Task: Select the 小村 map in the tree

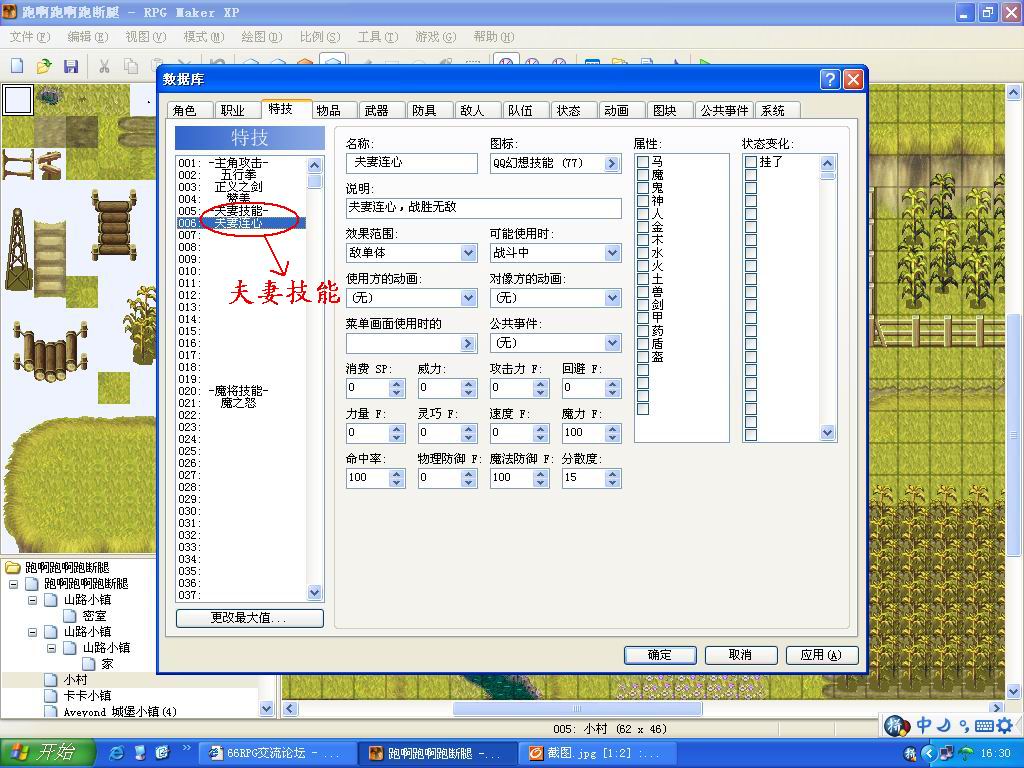Action: (76, 680)
